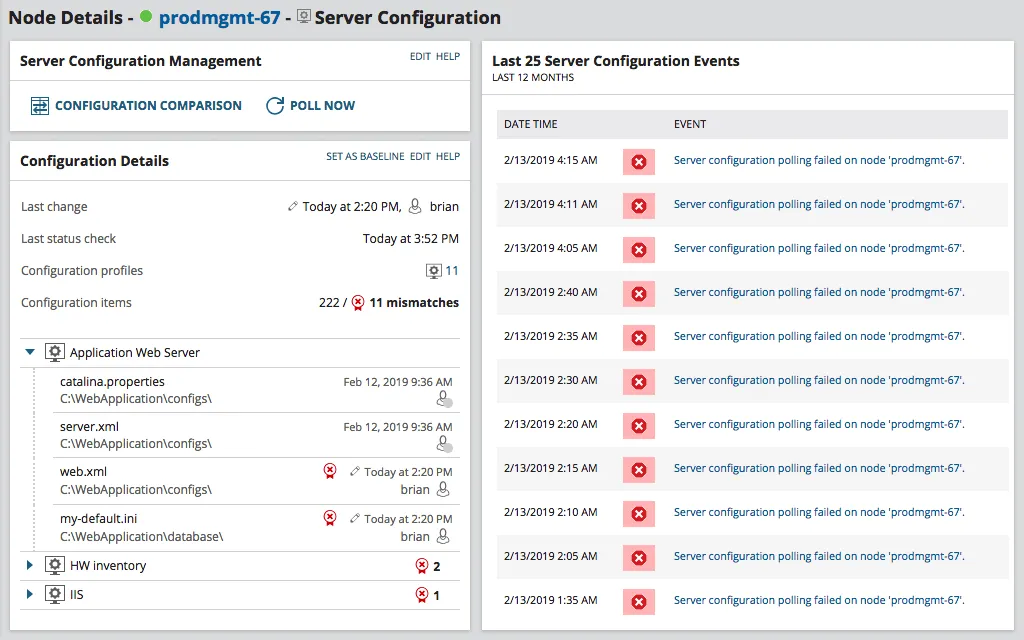Expand the HW inventory section
This screenshot has height=640, width=1024.
(x=28, y=565)
